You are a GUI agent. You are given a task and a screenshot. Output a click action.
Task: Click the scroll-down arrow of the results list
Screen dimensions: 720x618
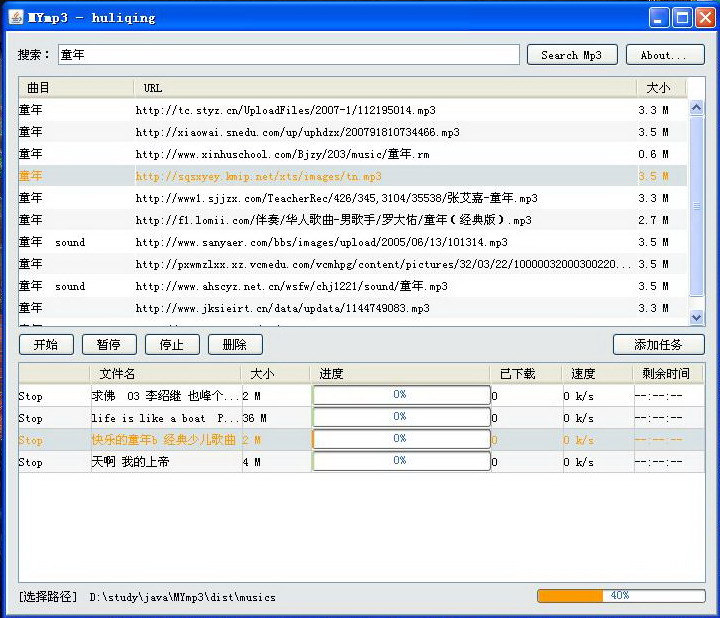696,317
